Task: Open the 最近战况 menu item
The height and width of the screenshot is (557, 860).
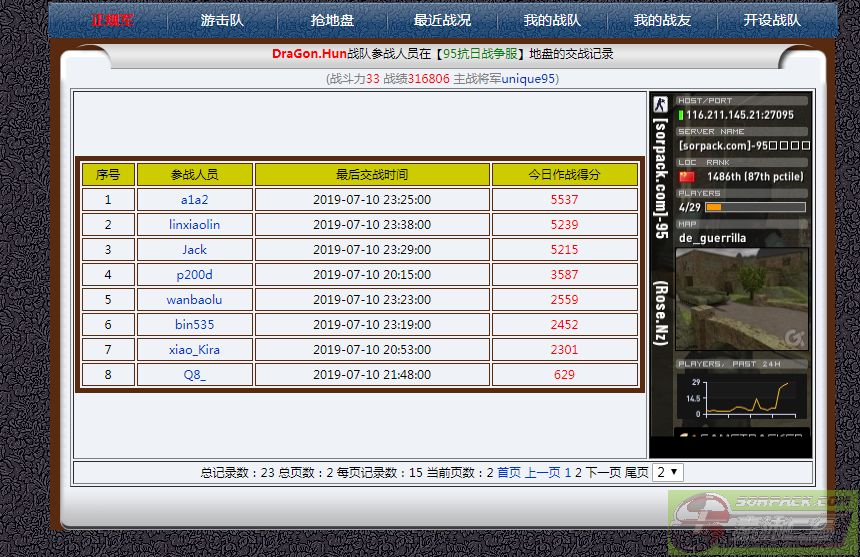Action: (x=442, y=20)
